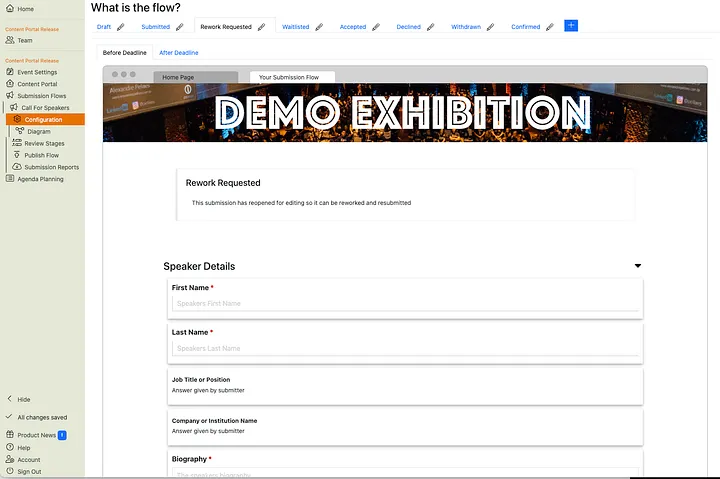Click the Last Name input field

[x=405, y=349]
